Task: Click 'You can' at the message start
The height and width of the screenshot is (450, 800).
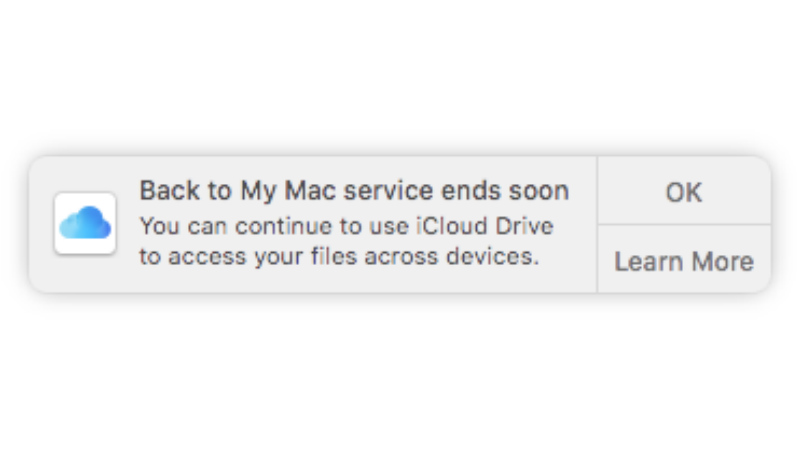Action: pos(183,226)
